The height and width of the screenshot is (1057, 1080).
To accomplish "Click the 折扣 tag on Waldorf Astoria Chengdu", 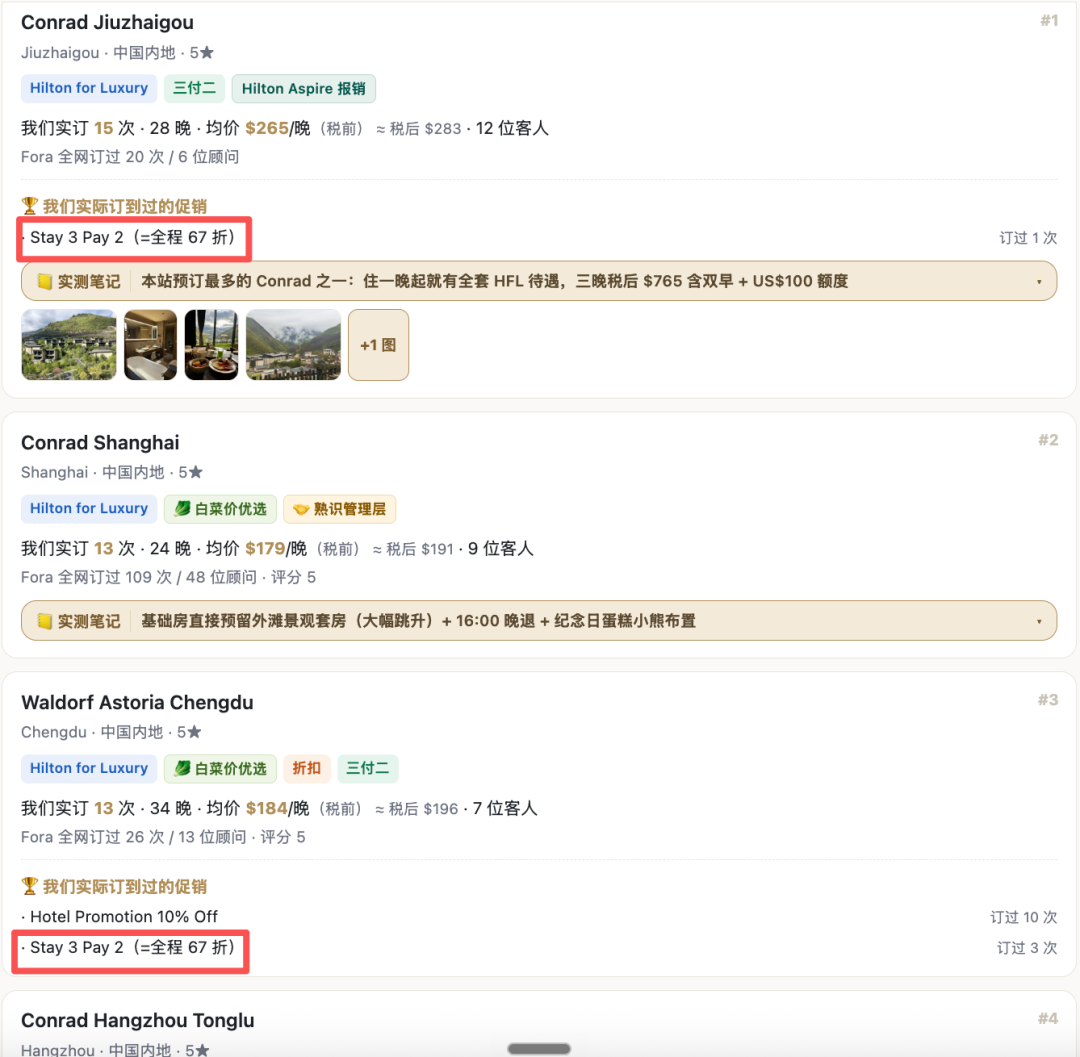I will 307,768.
